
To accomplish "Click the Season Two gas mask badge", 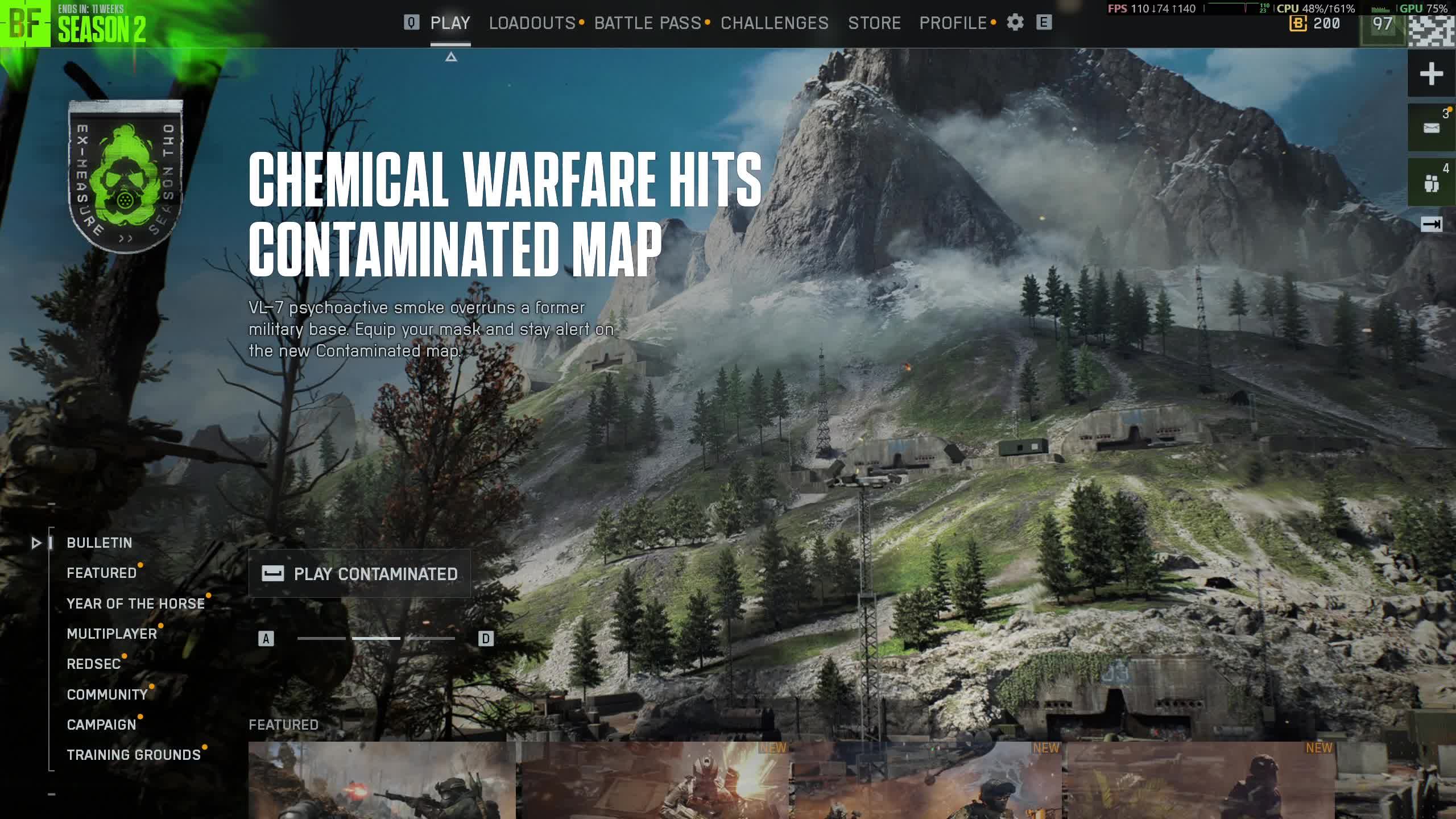I will click(125, 176).
